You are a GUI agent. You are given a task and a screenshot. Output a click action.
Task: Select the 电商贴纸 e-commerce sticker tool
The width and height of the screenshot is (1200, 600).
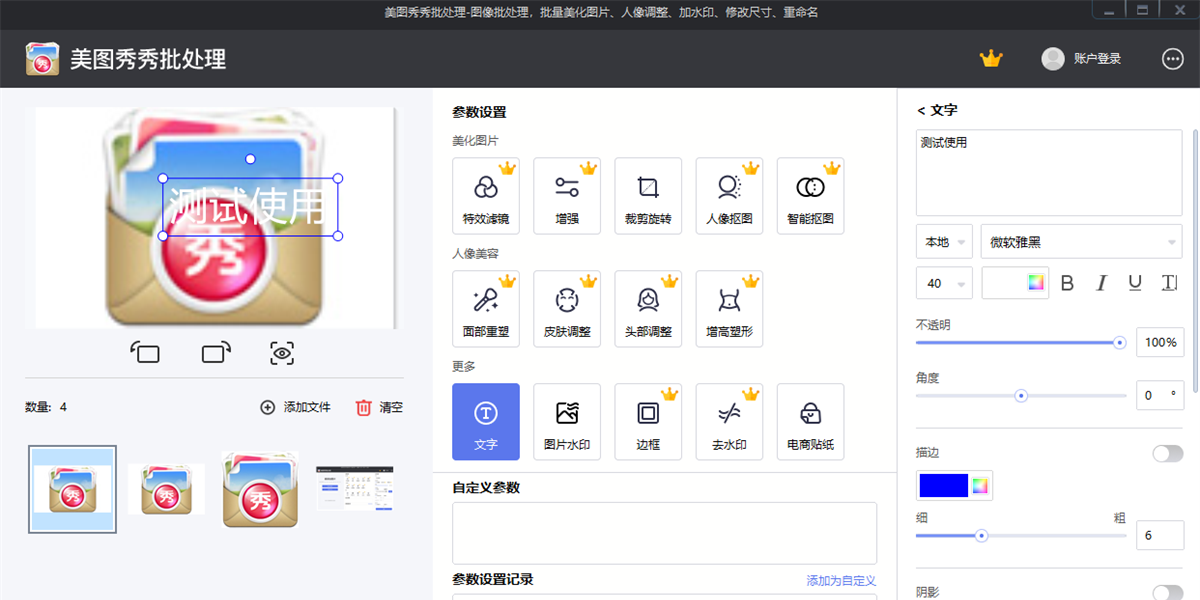pyautogui.click(x=810, y=422)
